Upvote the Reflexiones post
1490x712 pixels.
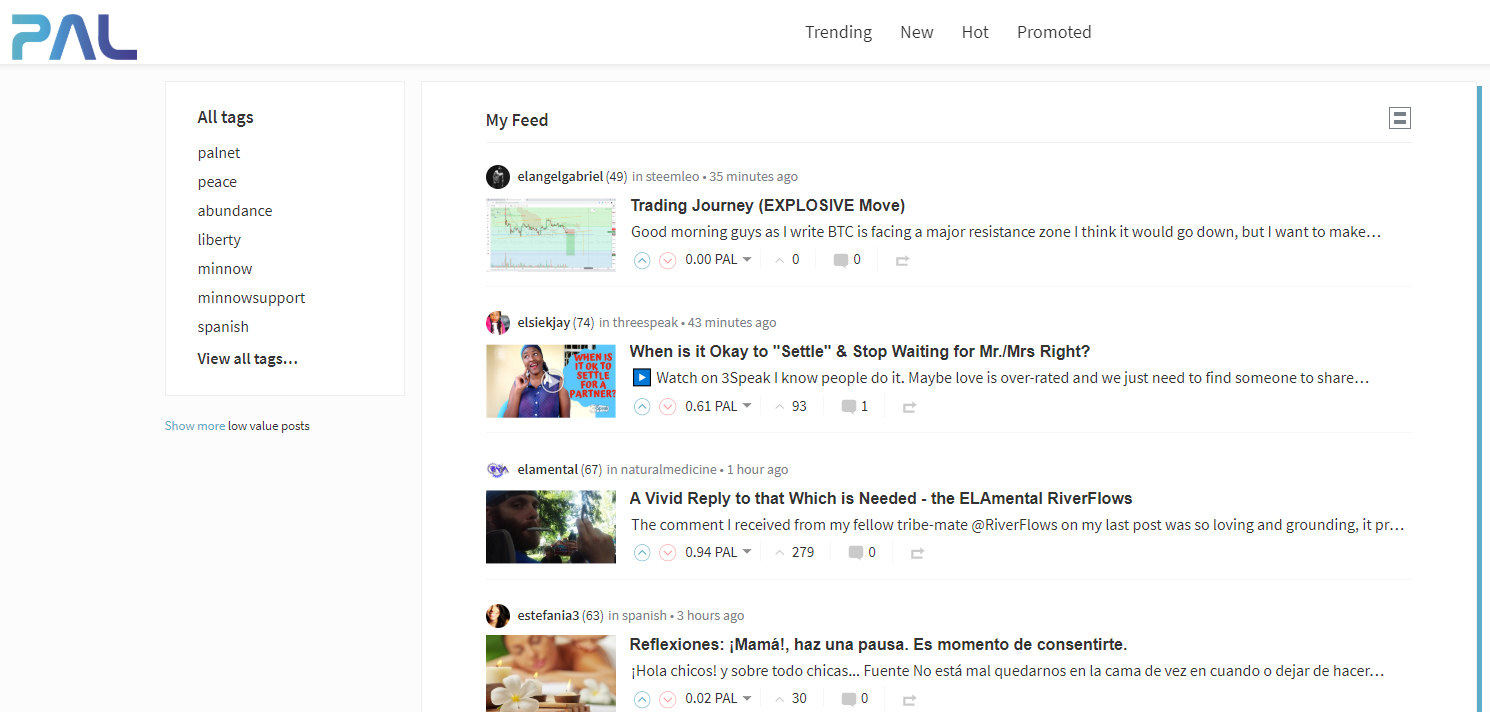(642, 699)
